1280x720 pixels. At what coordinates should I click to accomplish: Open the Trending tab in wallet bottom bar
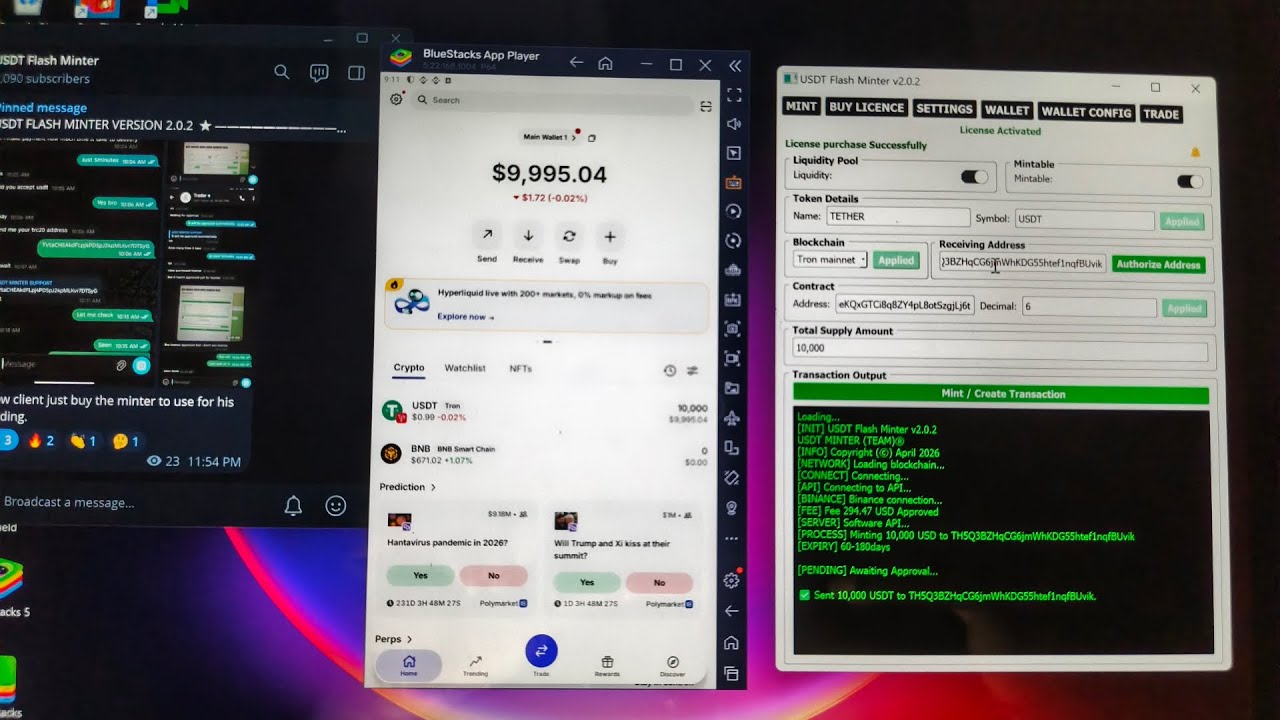point(475,666)
